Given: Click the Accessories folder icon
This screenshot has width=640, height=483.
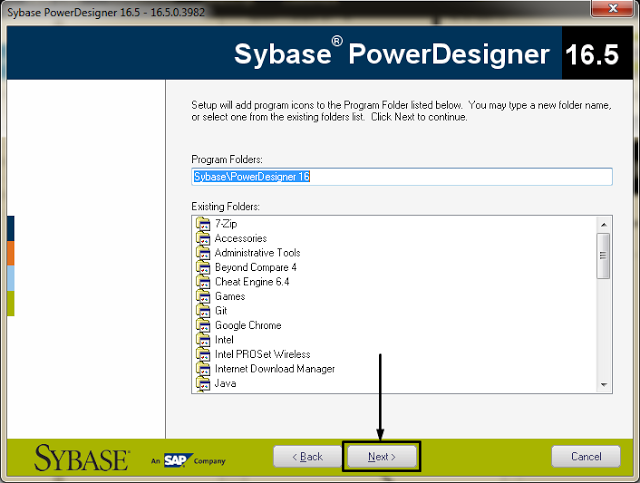Looking at the screenshot, I should (203, 238).
